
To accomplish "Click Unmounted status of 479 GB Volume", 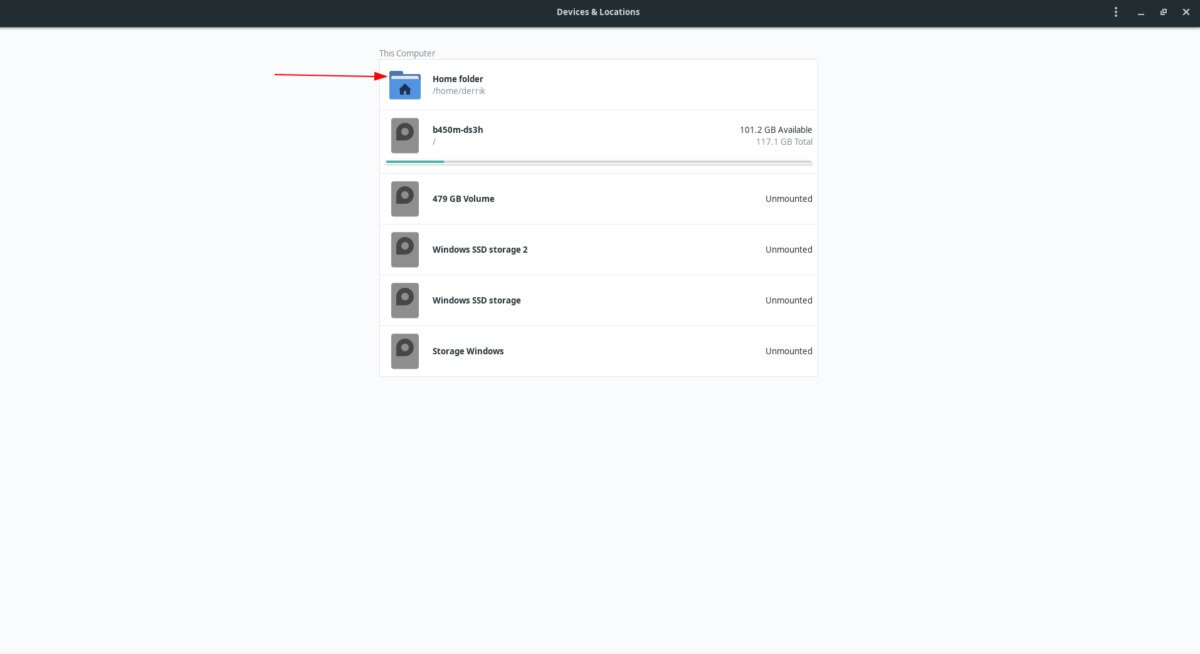I will pos(789,199).
